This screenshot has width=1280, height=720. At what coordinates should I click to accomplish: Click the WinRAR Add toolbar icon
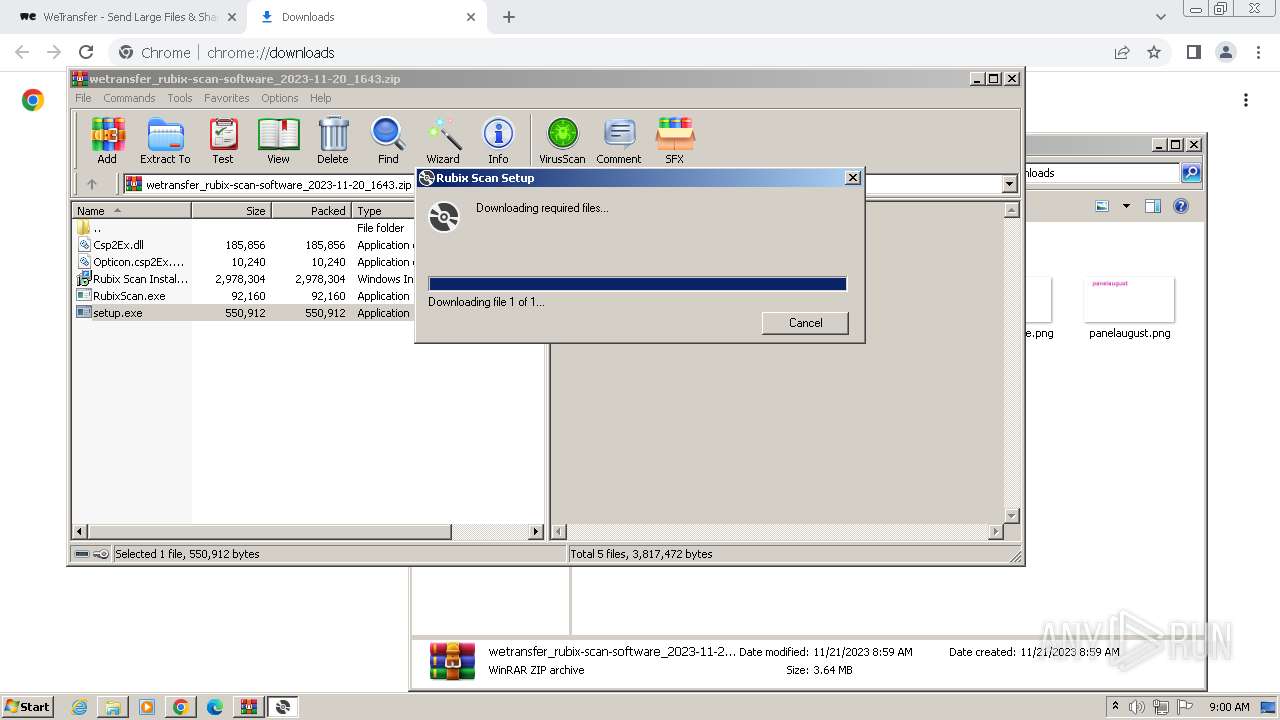tap(107, 141)
